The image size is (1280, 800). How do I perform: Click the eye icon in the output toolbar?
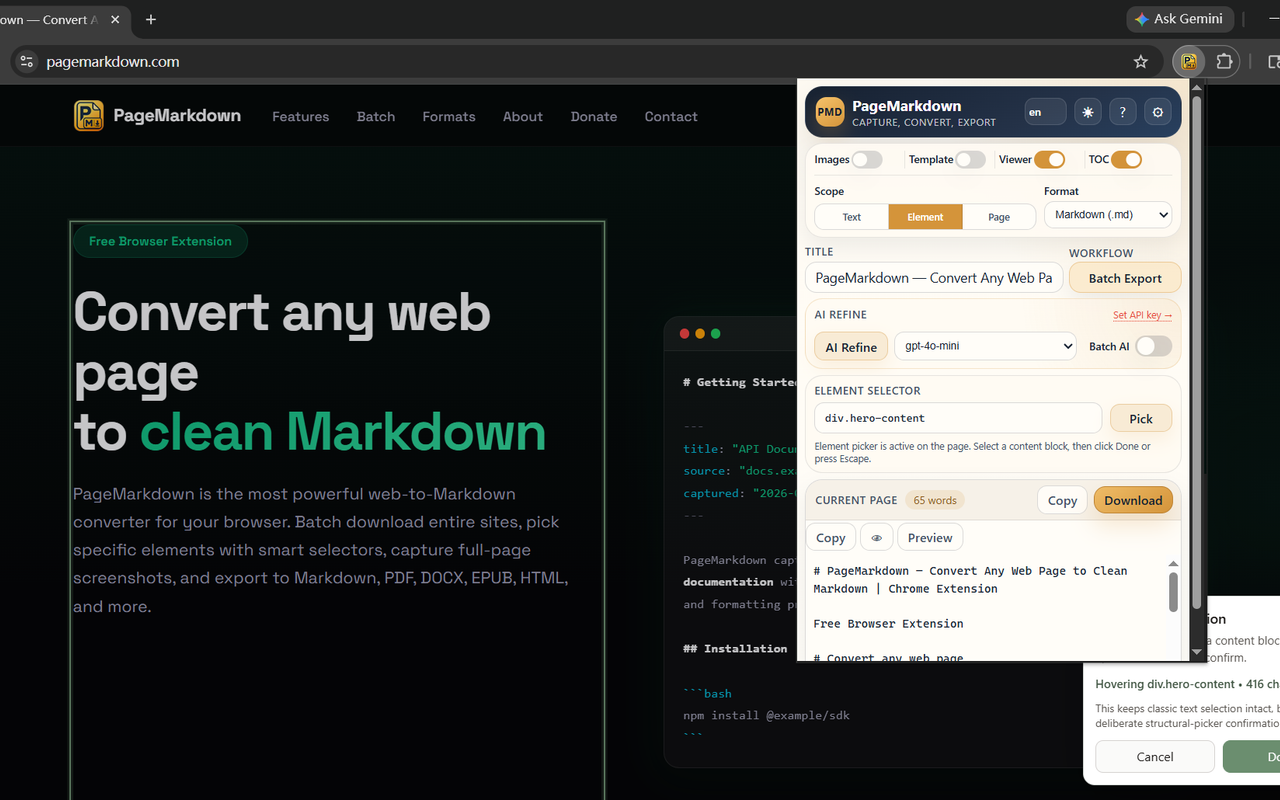tap(877, 538)
